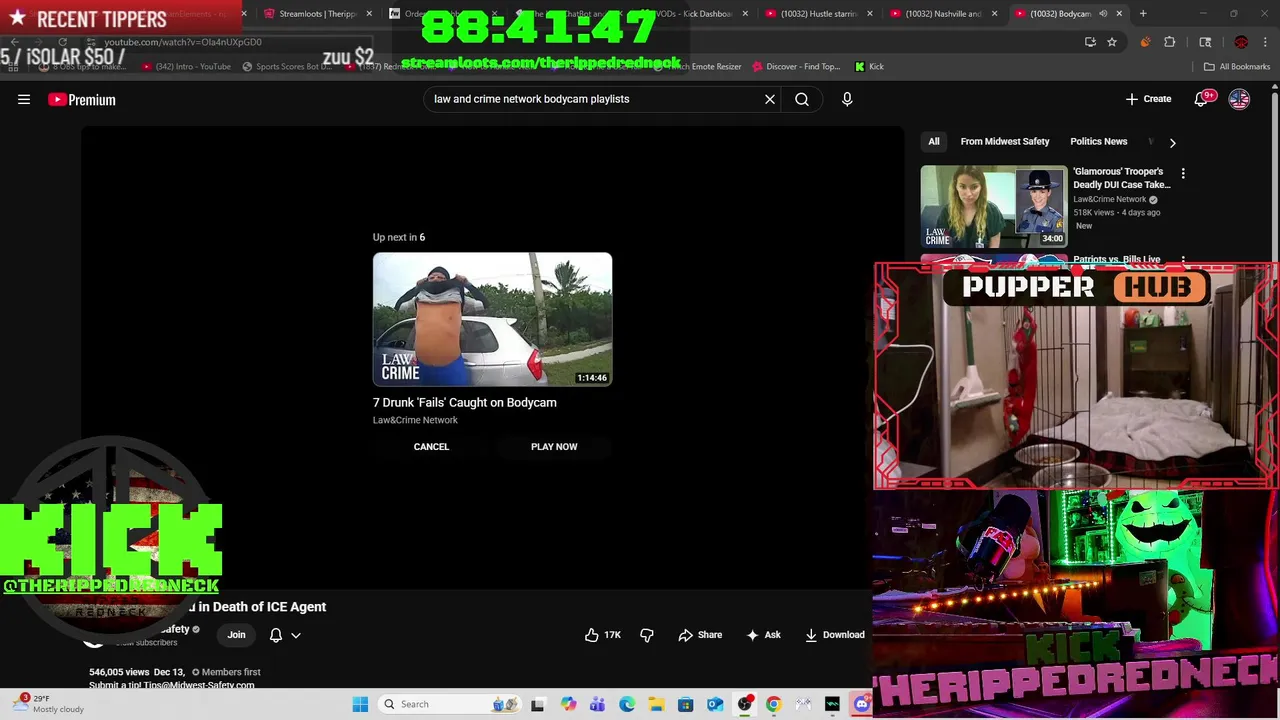Open Microsoft Store from taskbar

(x=685, y=705)
